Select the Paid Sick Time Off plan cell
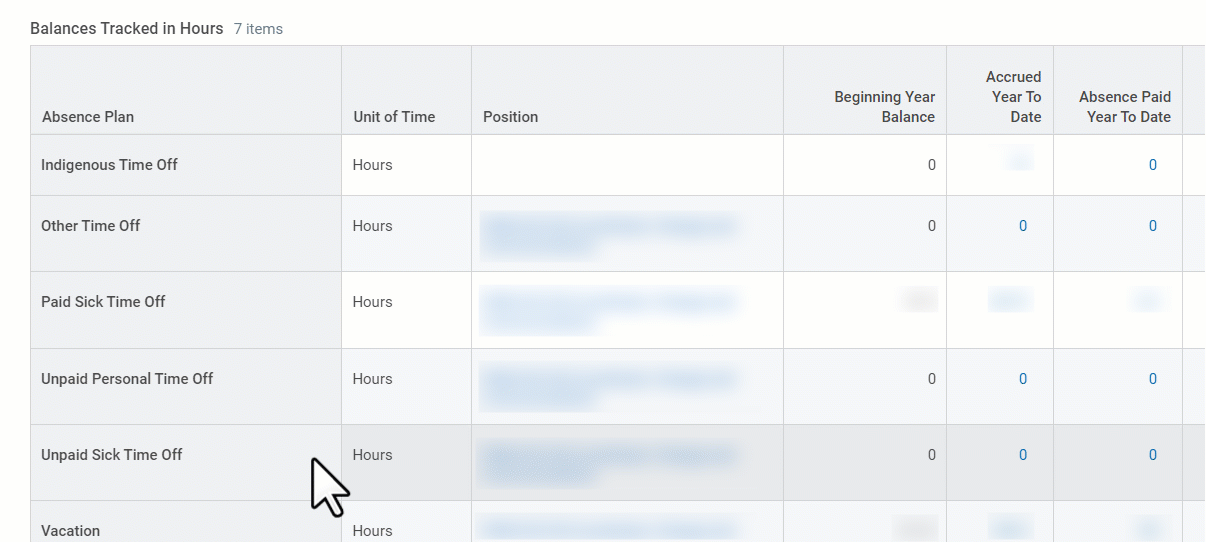The image size is (1206, 542). [x=103, y=302]
